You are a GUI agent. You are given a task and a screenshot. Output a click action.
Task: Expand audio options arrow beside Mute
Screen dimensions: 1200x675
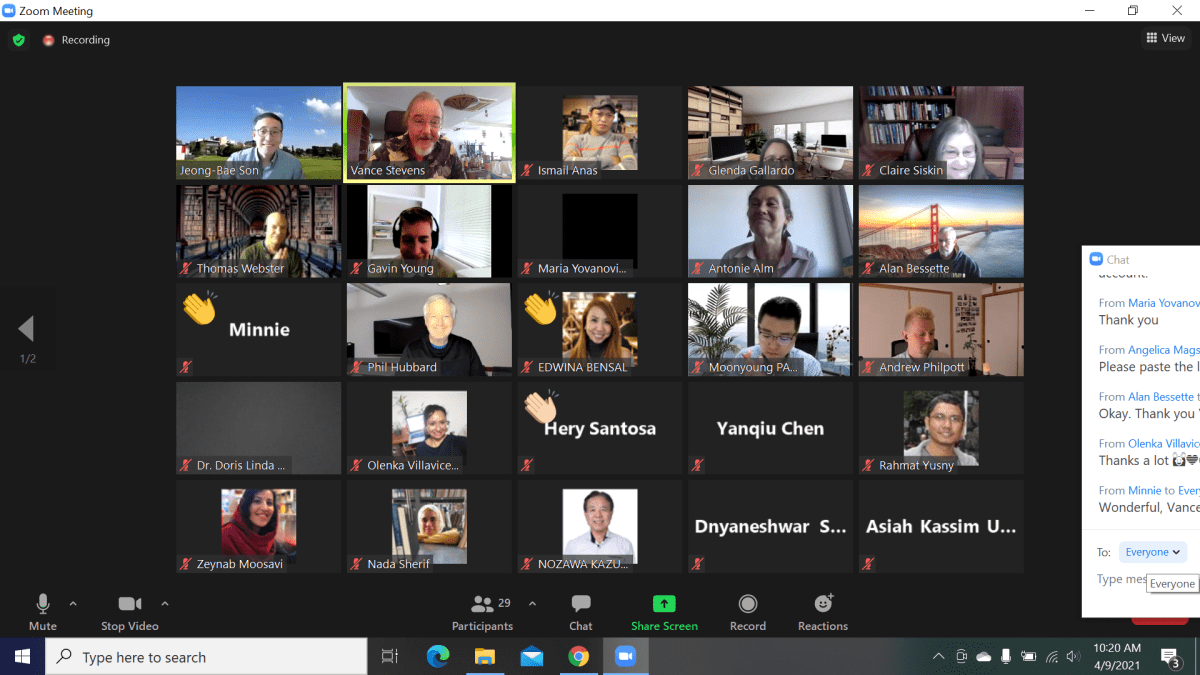73,604
